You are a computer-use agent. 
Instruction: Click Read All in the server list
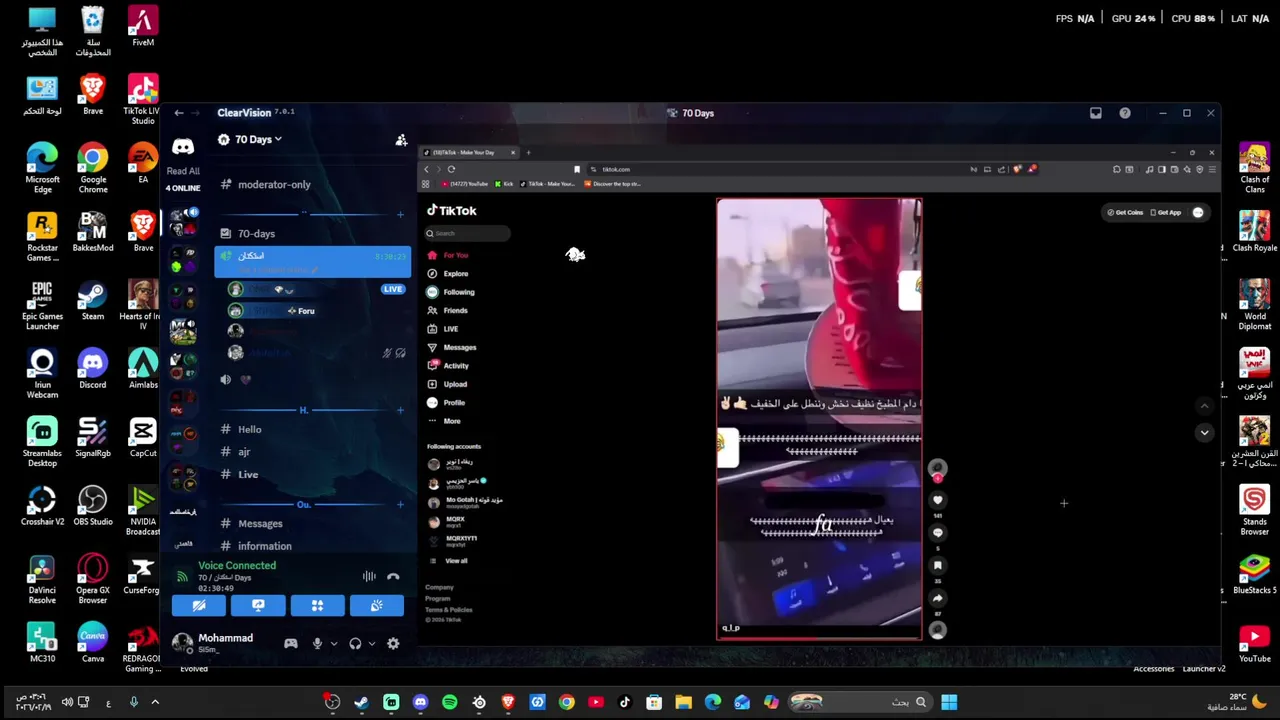click(x=183, y=171)
